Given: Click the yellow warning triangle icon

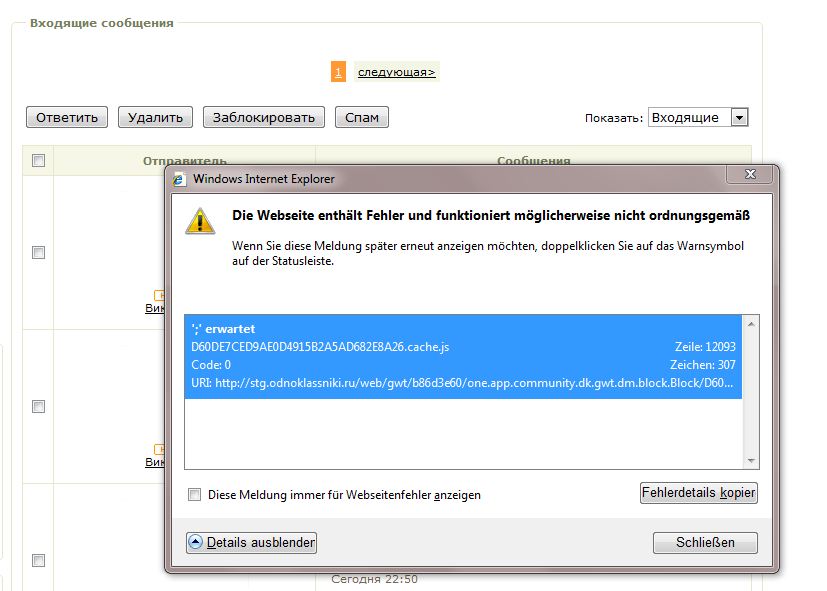Looking at the screenshot, I should coord(200,221).
